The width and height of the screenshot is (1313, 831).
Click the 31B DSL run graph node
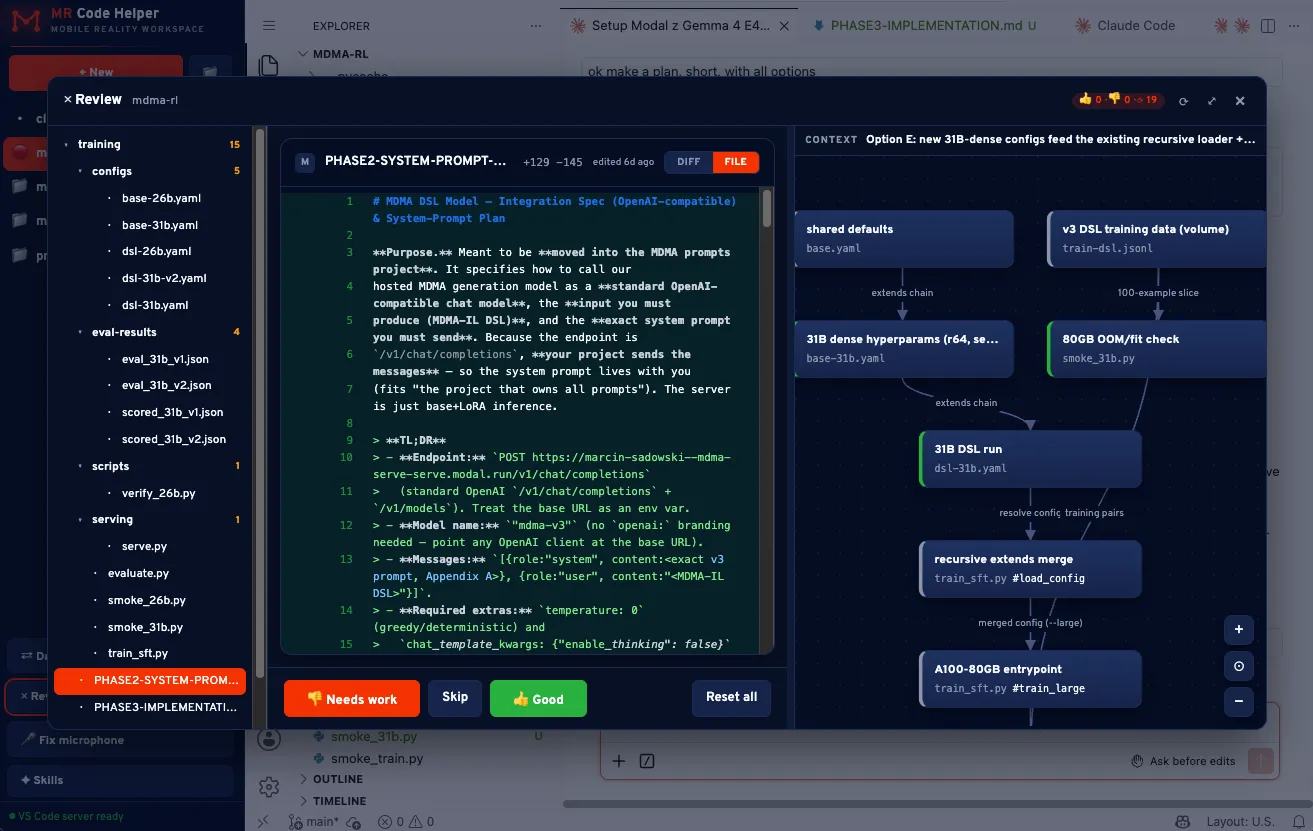(1030, 458)
